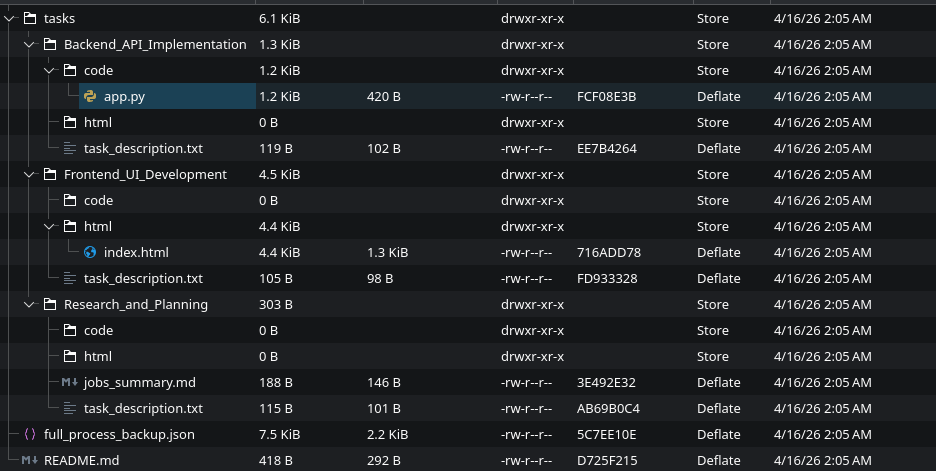Screen dimensions: 936x471
Task: Click the tasks folder icon
Action: coord(30,19)
